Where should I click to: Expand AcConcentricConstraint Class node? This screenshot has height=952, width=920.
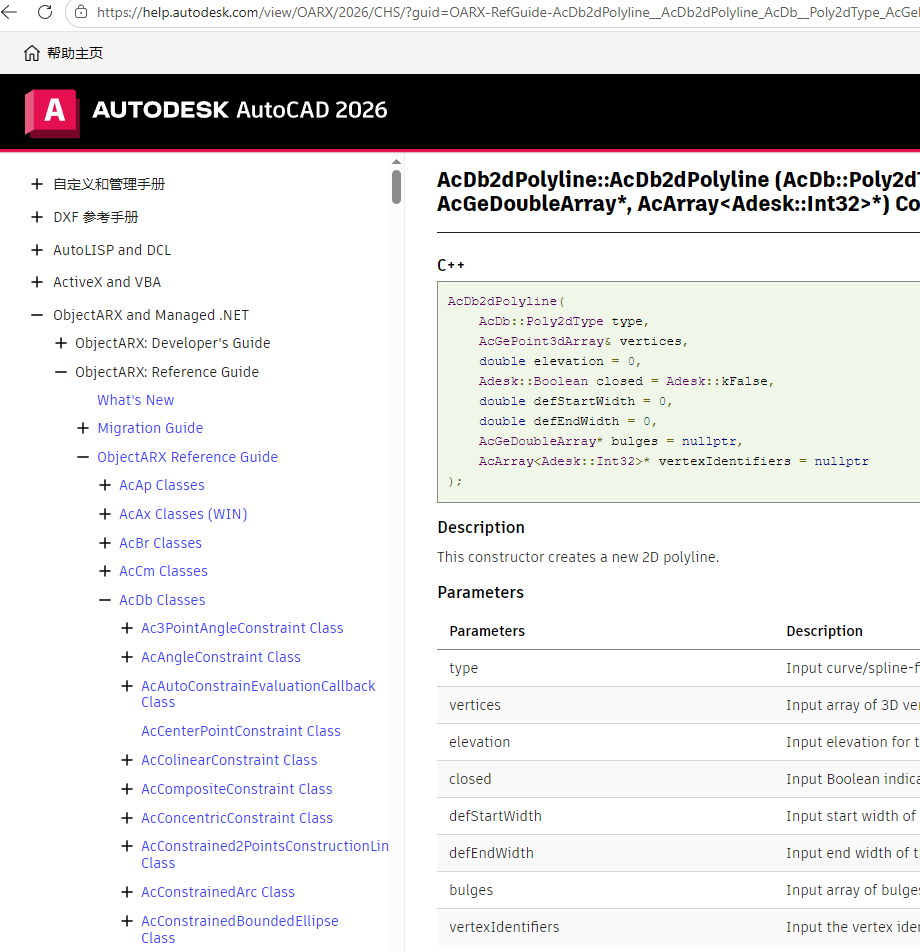click(127, 818)
